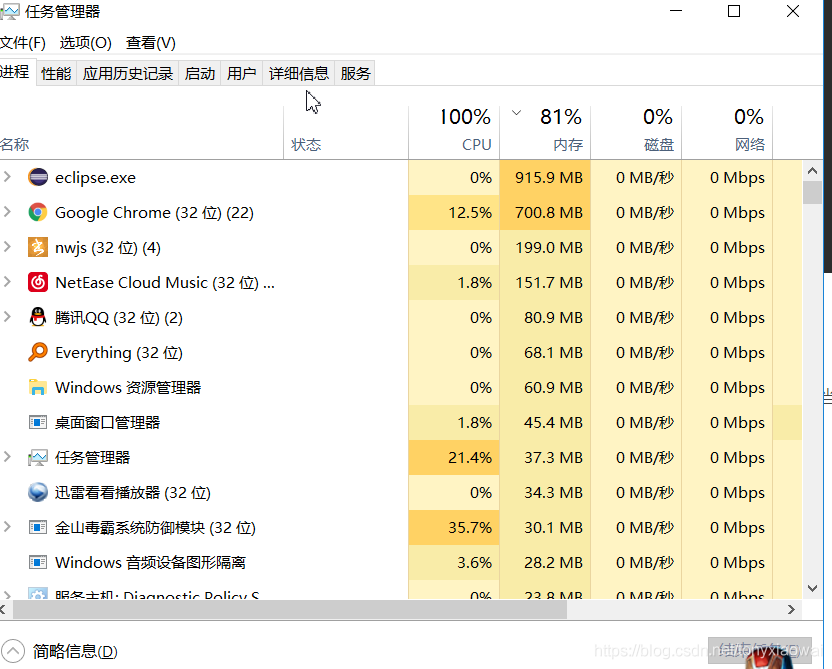Select the eclipse.exe process name
The image size is (832, 669).
tap(96, 177)
